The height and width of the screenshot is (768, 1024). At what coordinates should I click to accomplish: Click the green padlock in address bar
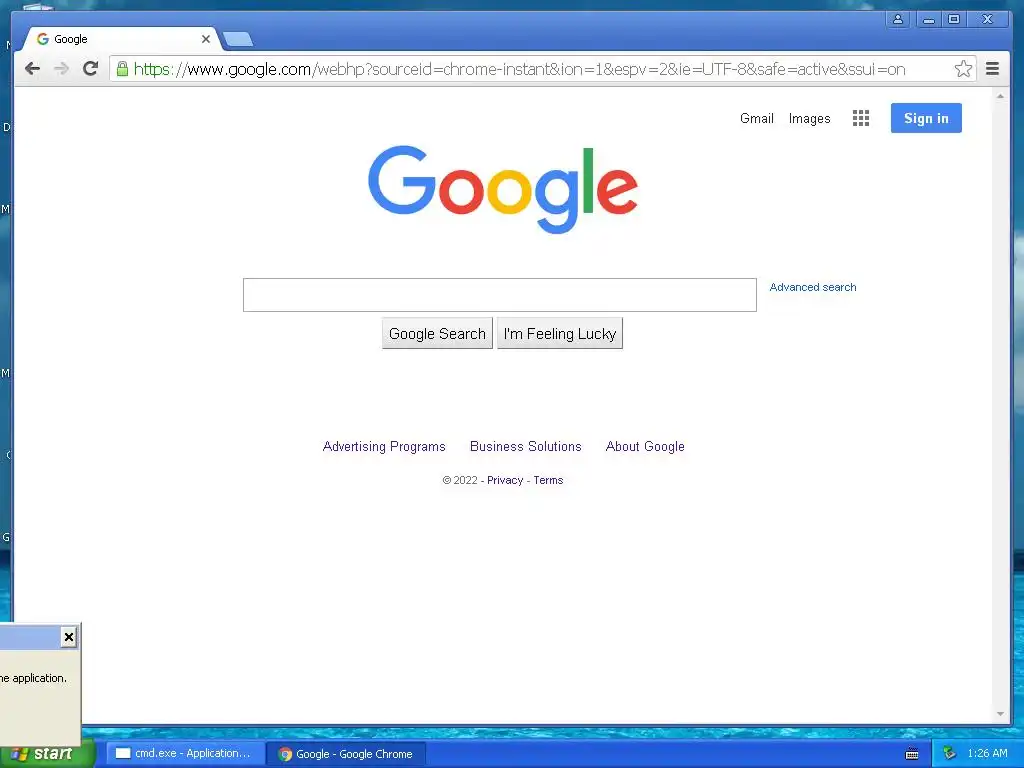[x=122, y=69]
